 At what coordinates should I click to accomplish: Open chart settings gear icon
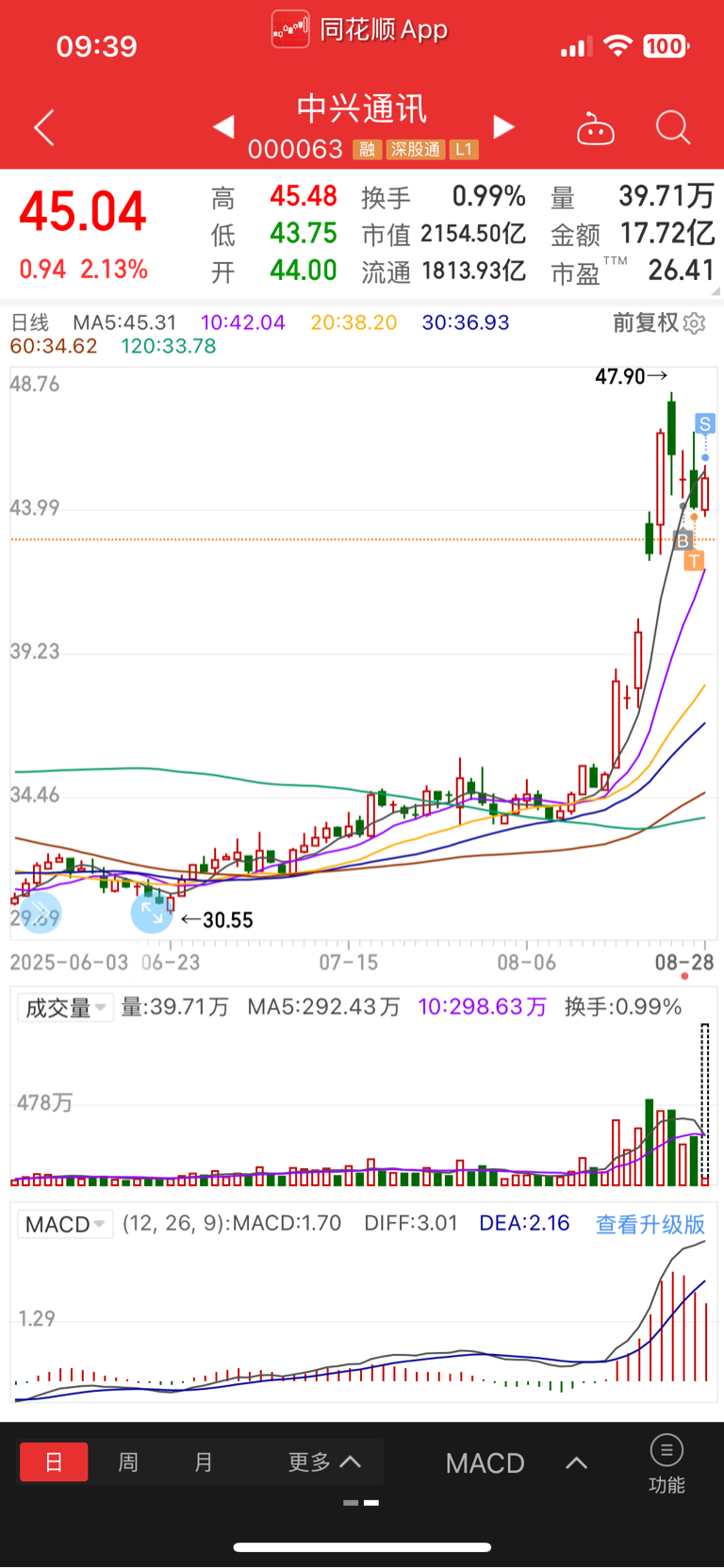(x=695, y=323)
